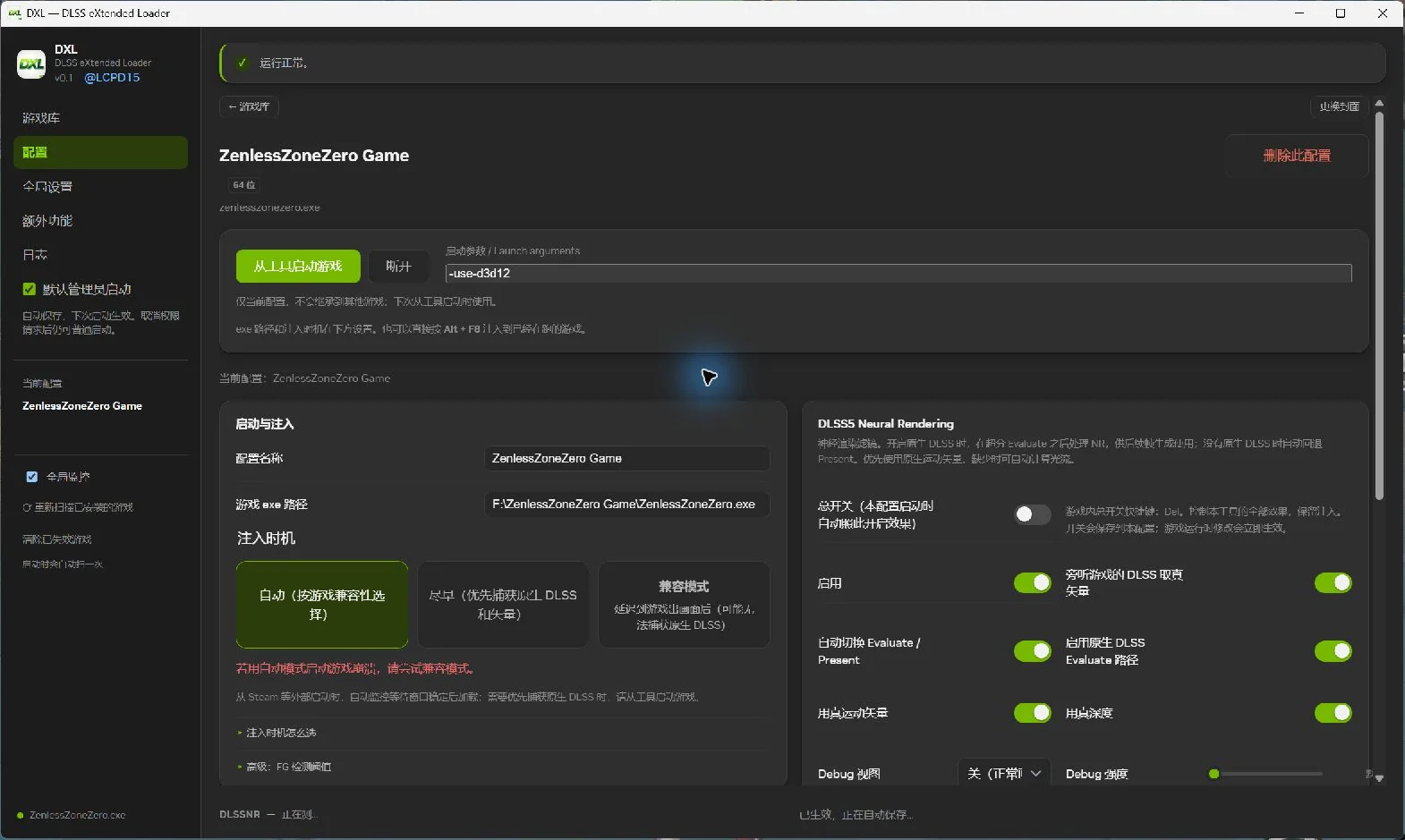Open the Debug view dropdown
Viewport: 1405px width, 840px height.
click(1003, 773)
